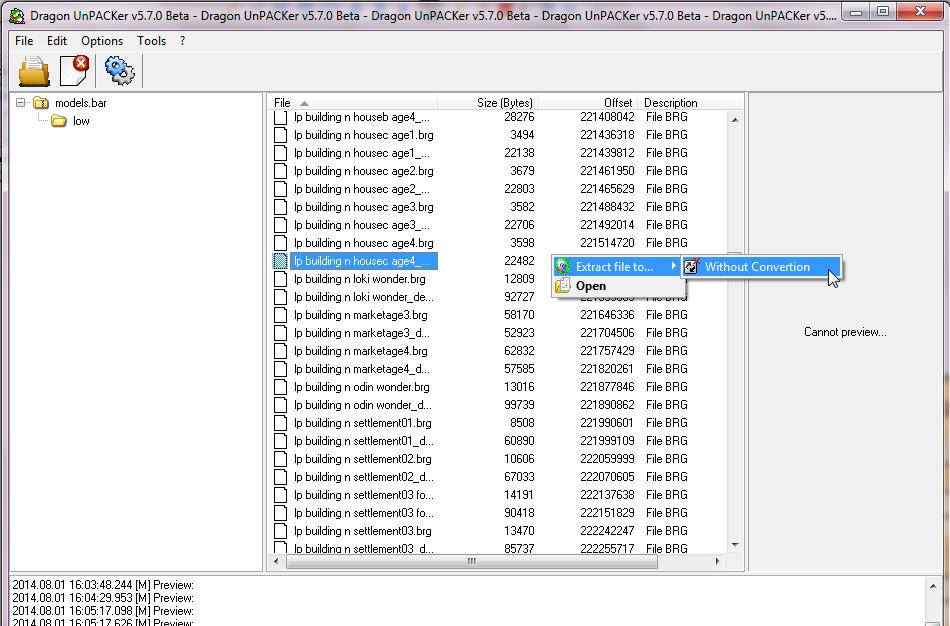
Task: Sort list by Size (Bytes) column header
Action: pyautogui.click(x=487, y=102)
